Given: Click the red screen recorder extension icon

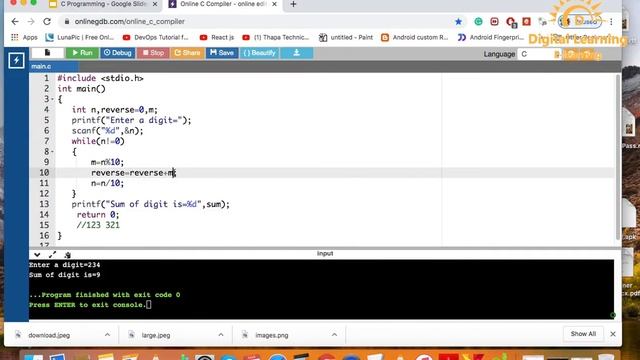Looking at the screenshot, I should click(494, 22).
